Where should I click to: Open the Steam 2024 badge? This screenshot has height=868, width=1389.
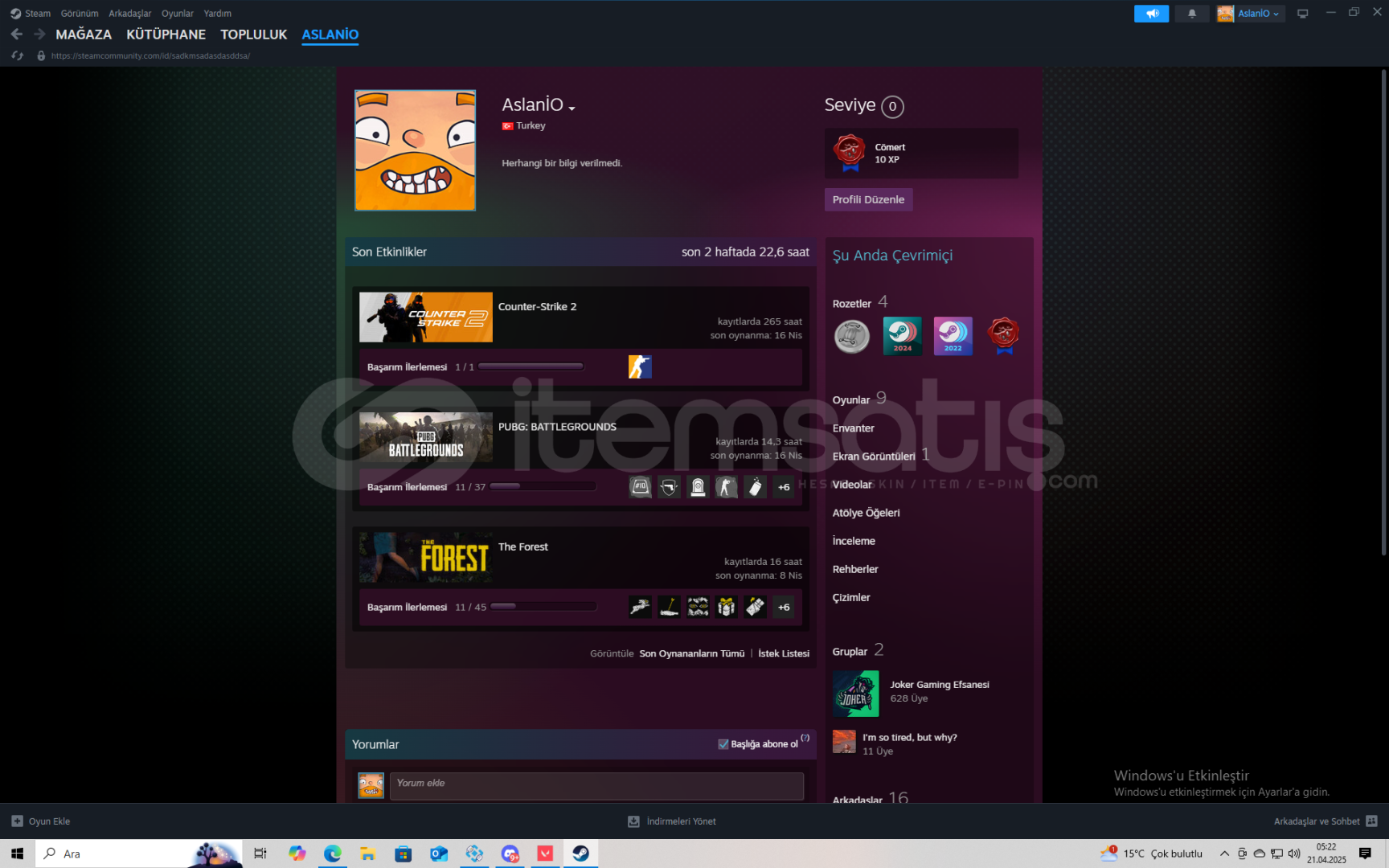(x=903, y=336)
